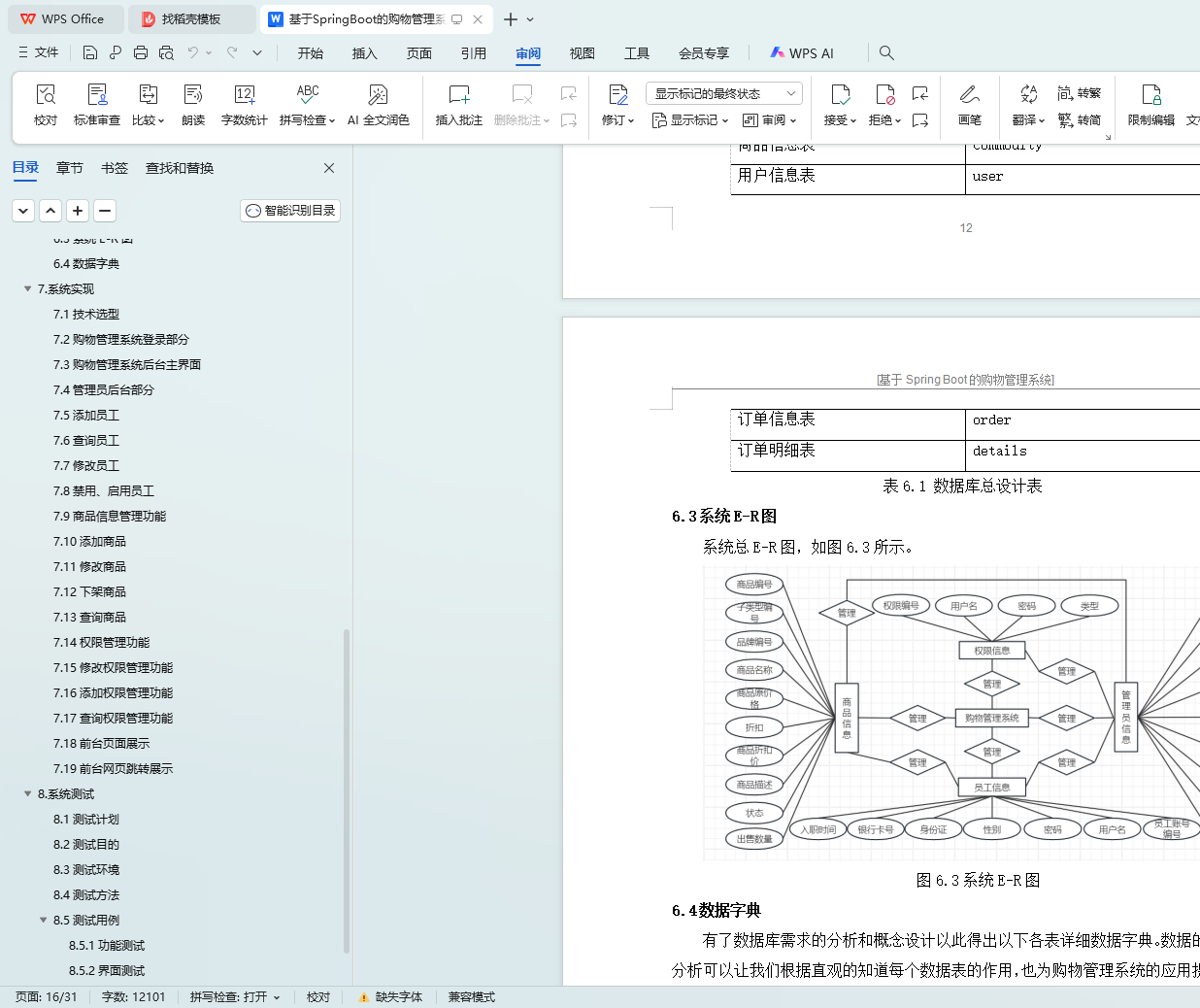Open the WPS AI tab
This screenshot has height=1008, width=1200.
coord(802,53)
